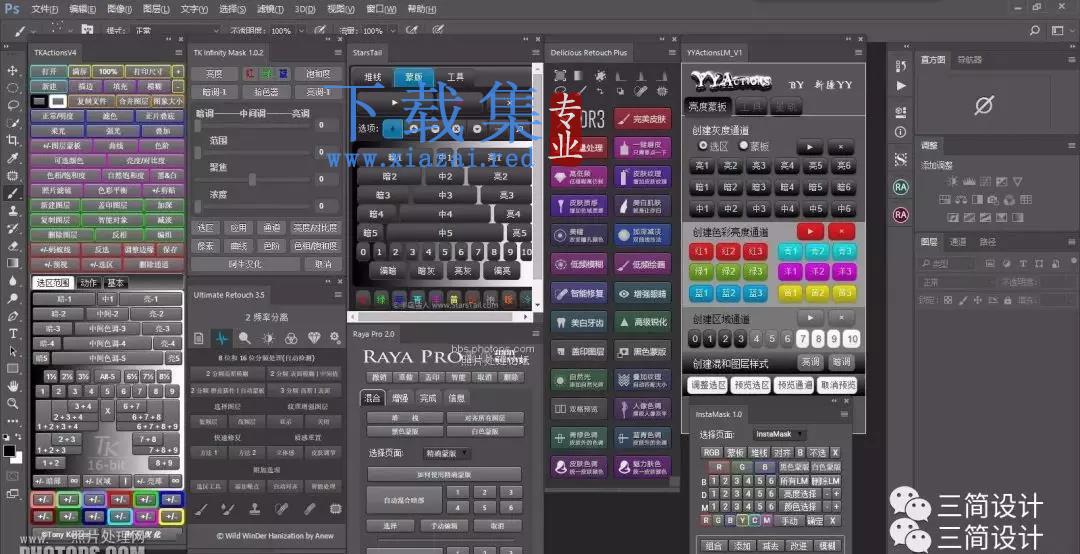Select the Elliptical Marquee tool
Viewport: 1080px width, 554px height.
coord(12,88)
